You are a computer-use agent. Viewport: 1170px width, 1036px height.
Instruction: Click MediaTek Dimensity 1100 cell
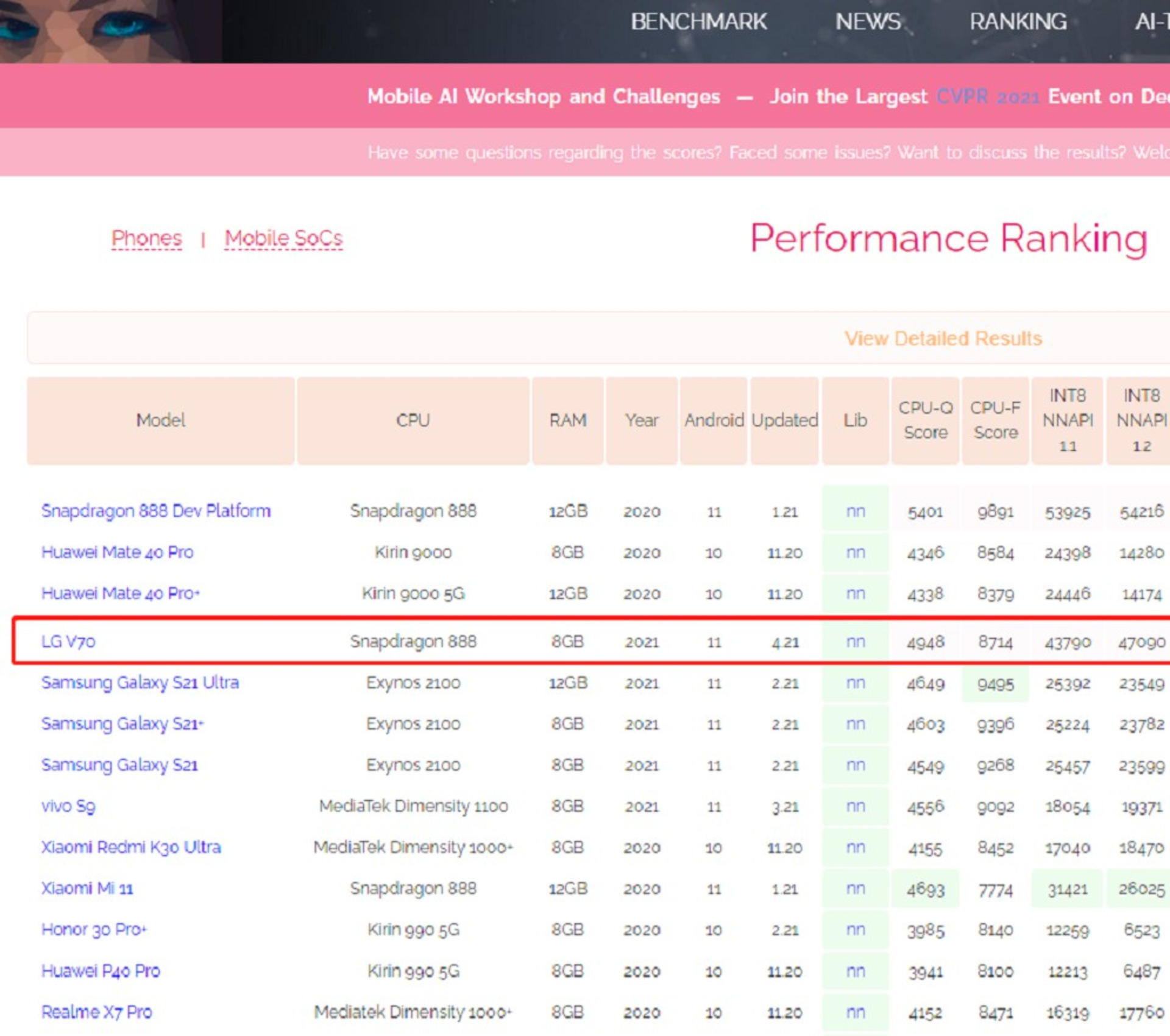(413, 806)
